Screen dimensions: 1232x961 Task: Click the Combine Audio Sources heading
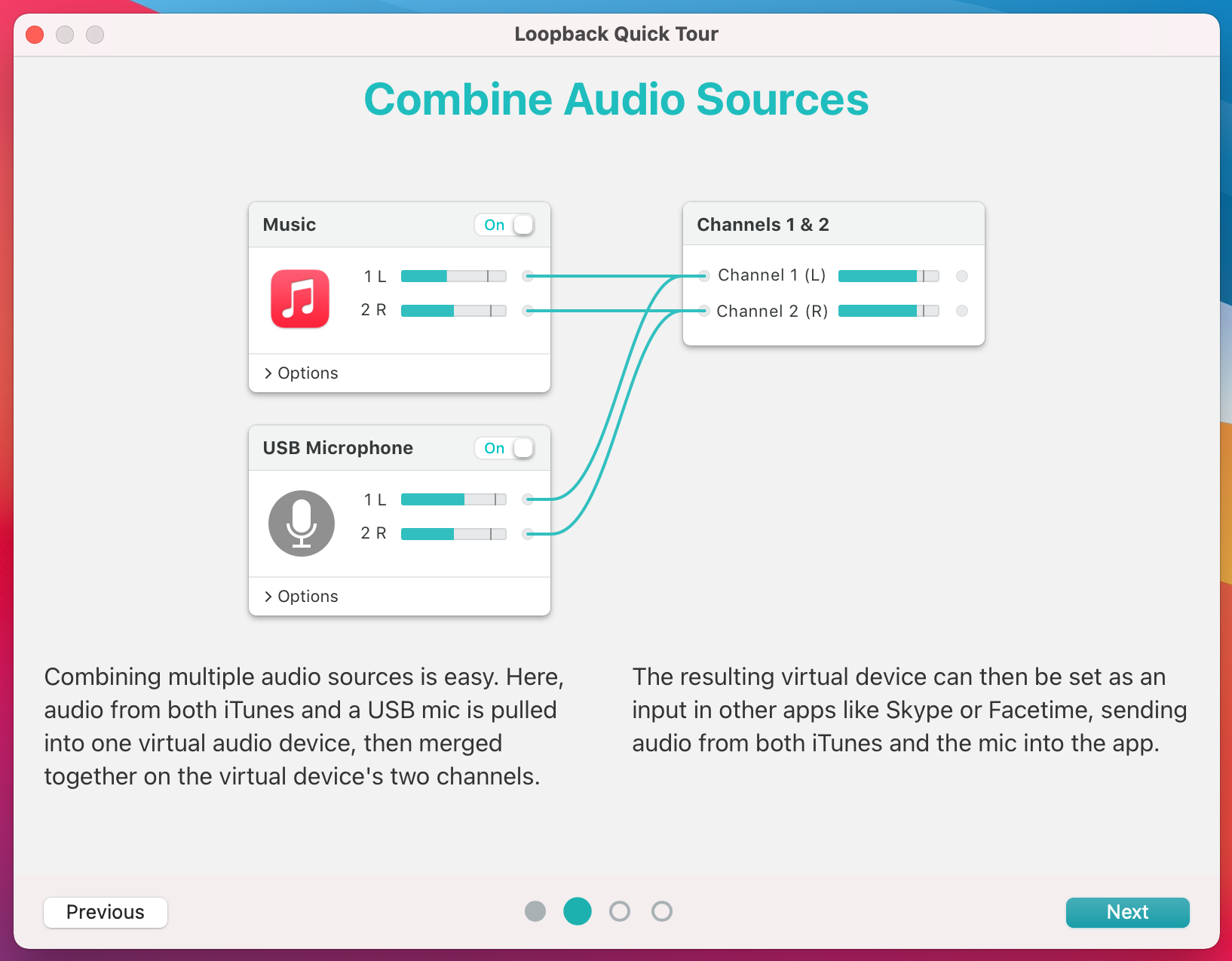616,100
